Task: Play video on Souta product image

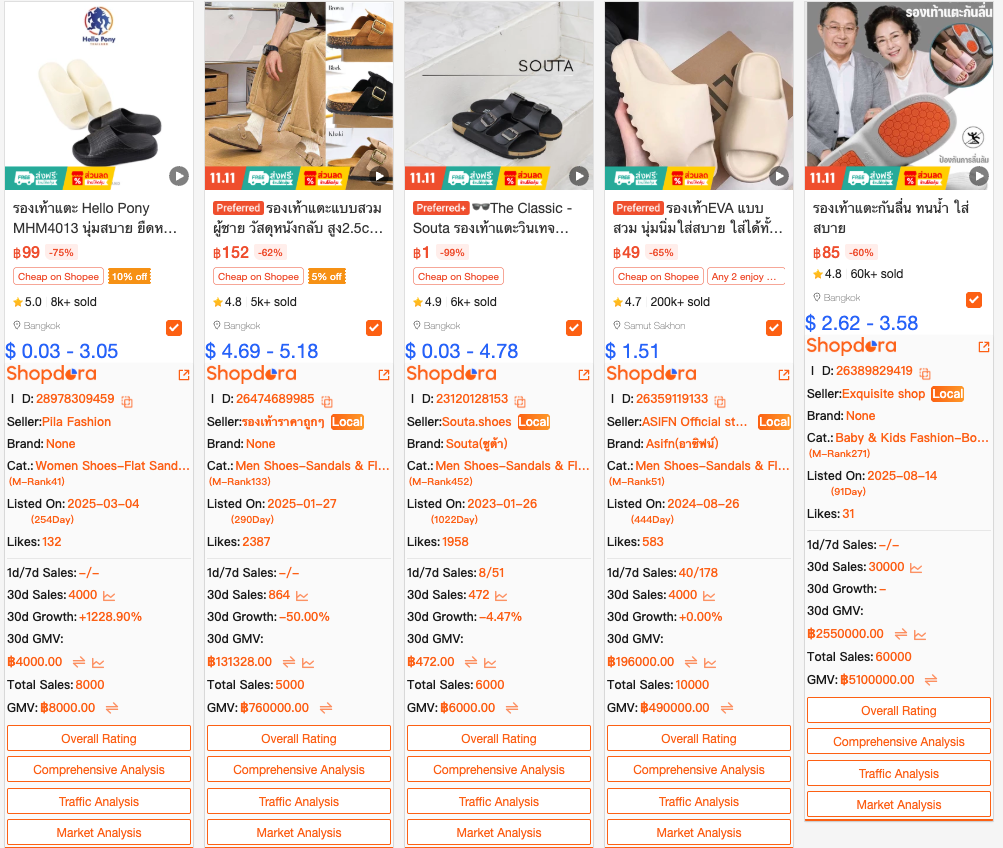Action: [x=578, y=176]
